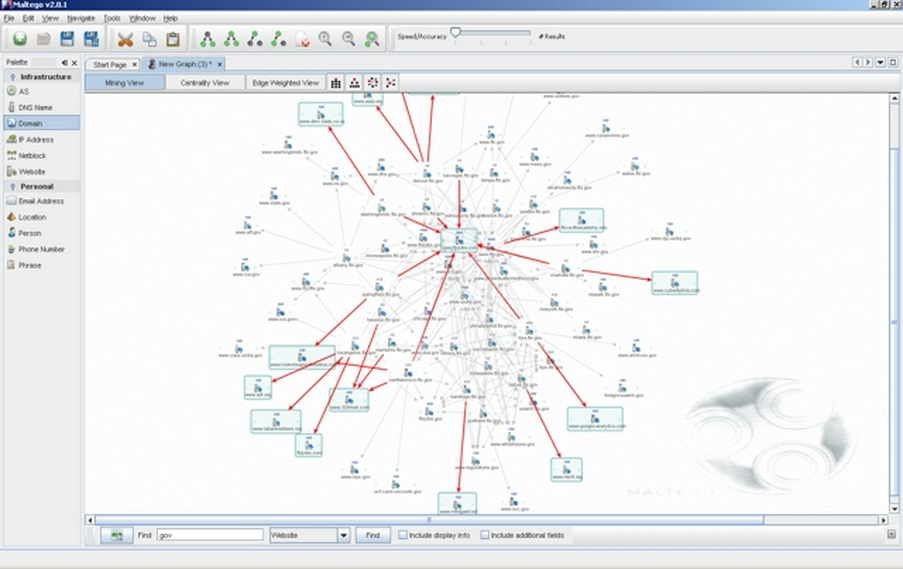Click the Zoom Out magnifier icon
The image size is (903, 569).
tap(348, 39)
